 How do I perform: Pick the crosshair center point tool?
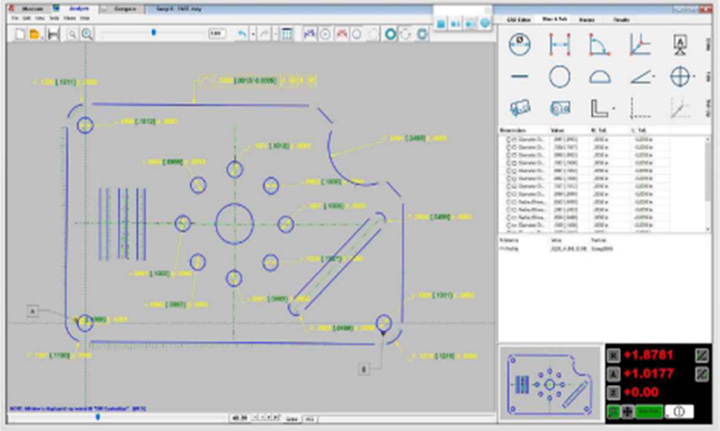coord(680,77)
